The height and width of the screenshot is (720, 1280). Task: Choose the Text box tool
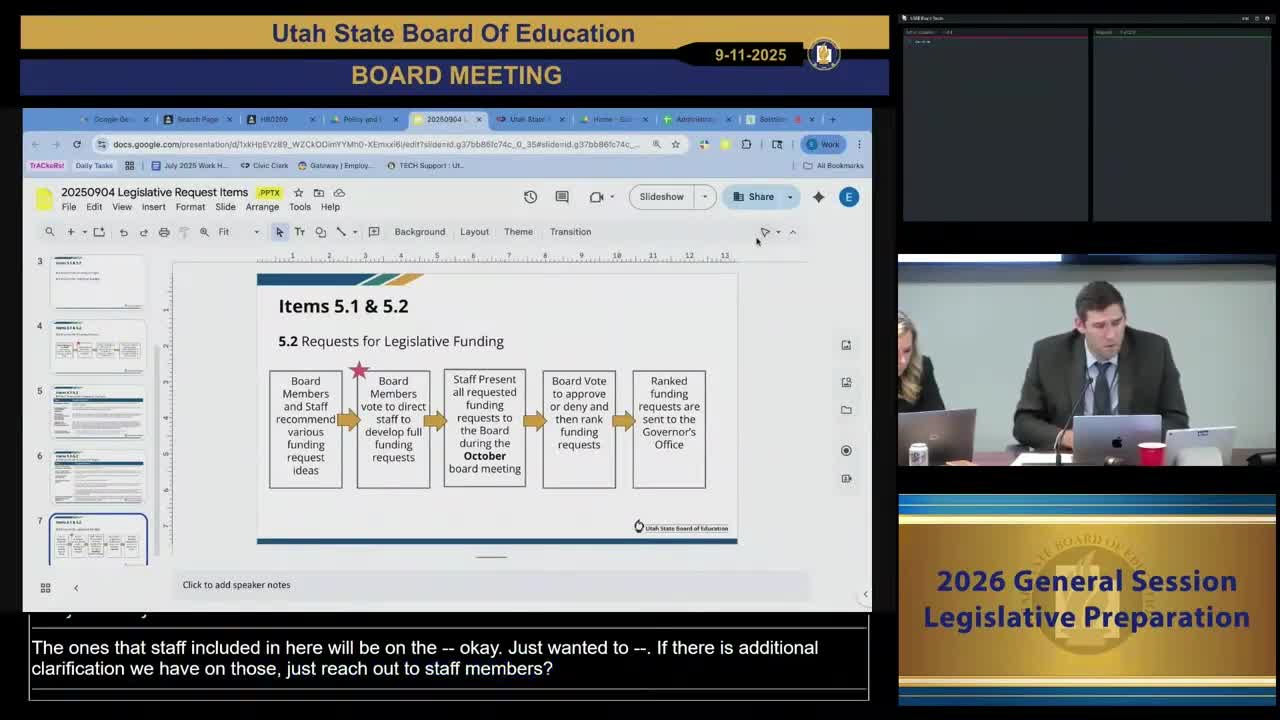(299, 231)
